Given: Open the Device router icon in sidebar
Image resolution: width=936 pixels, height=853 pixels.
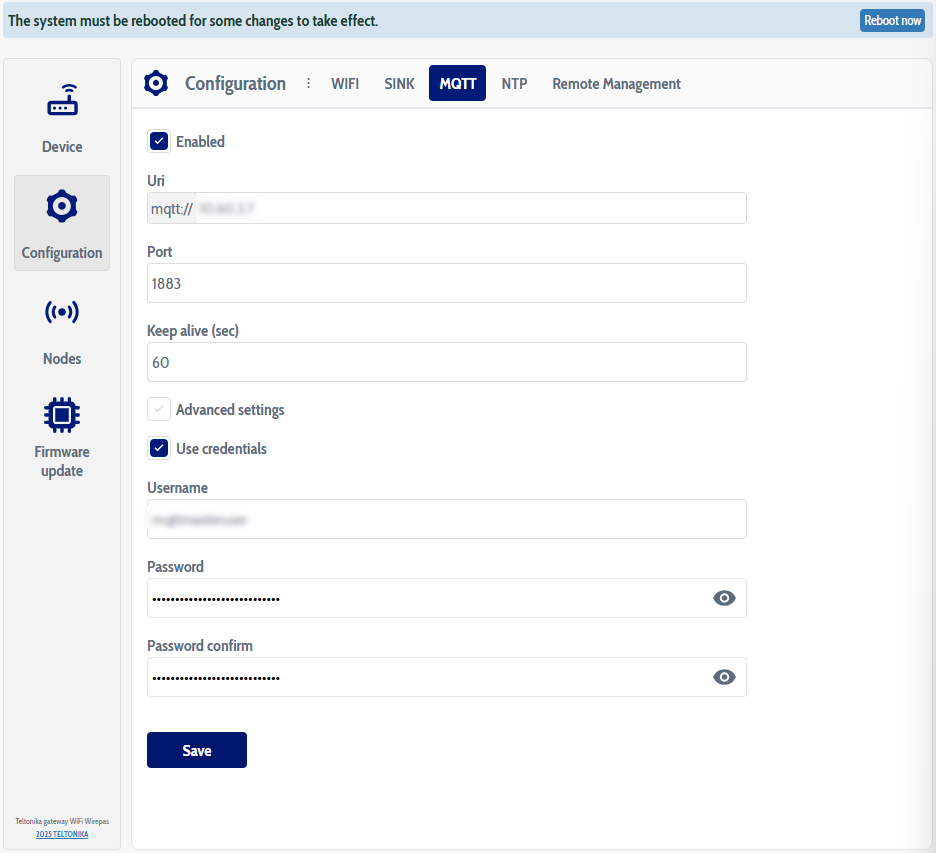Looking at the screenshot, I should (x=62, y=101).
